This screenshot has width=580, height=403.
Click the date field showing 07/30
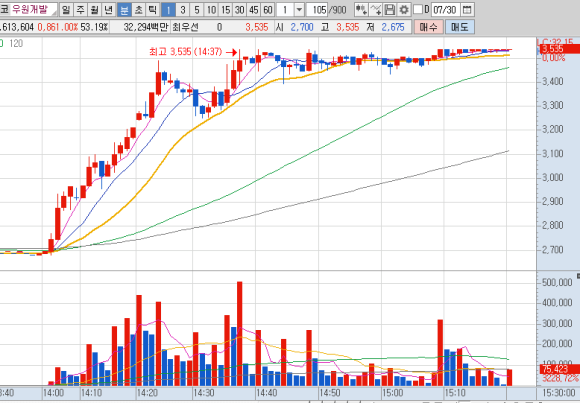coord(446,10)
